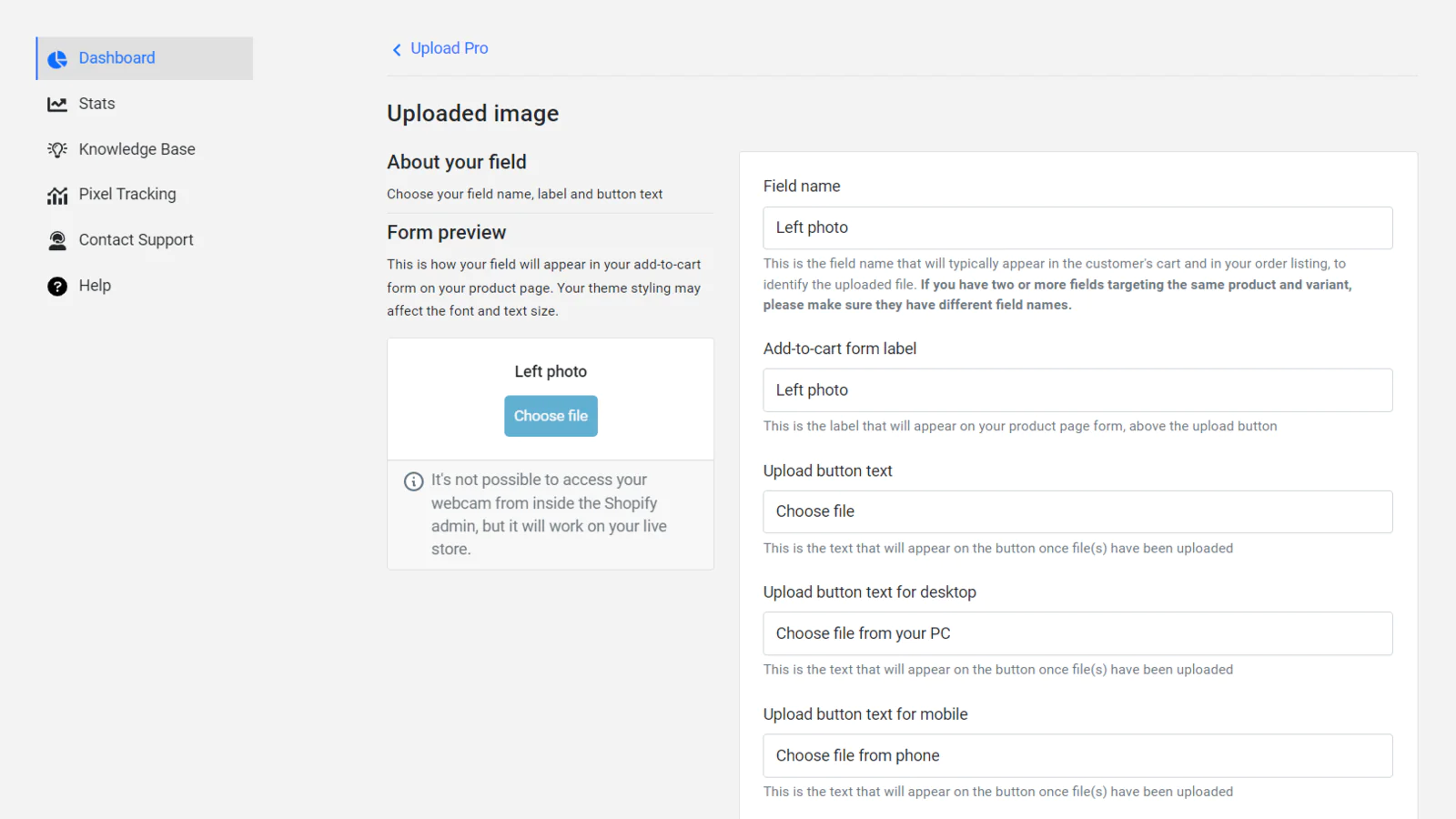Click the Contact Support agent icon
Screen dimensions: 1456x819
point(57,240)
